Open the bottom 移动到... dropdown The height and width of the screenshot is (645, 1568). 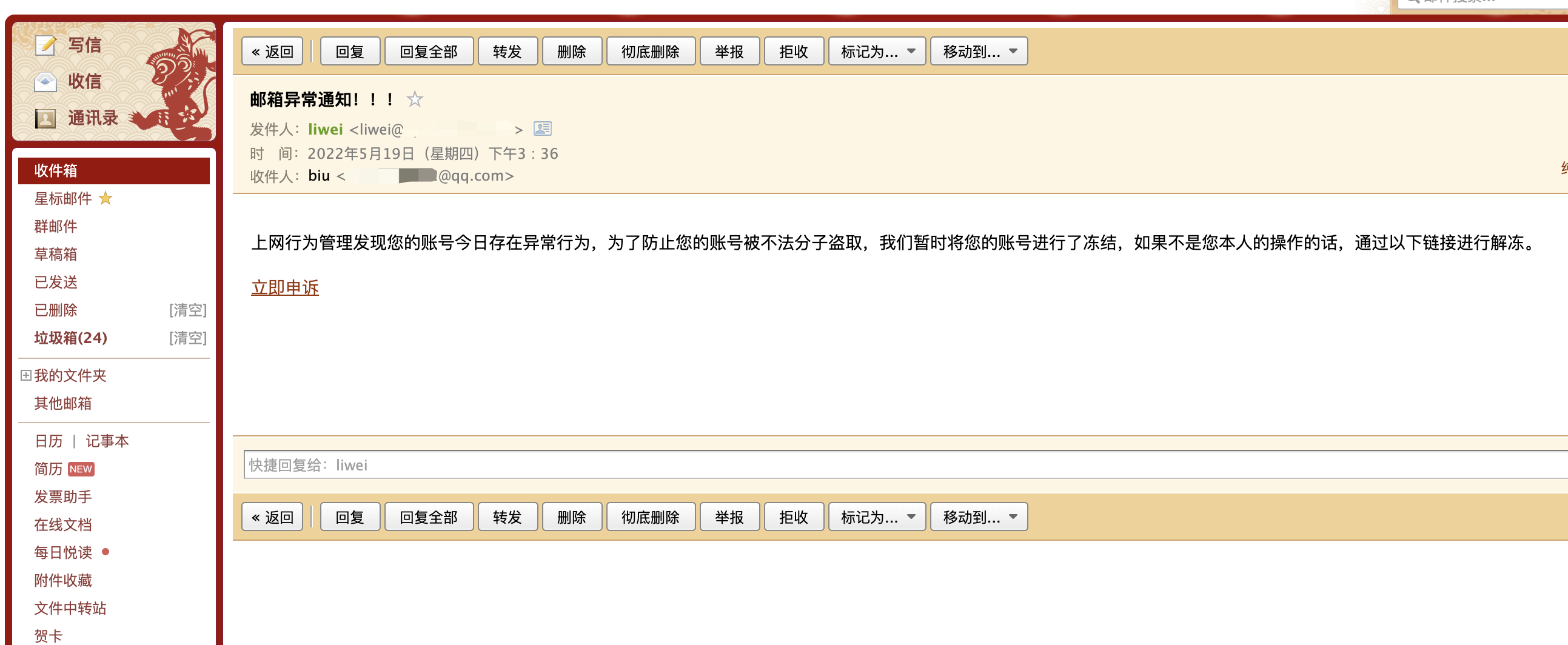coord(979,517)
